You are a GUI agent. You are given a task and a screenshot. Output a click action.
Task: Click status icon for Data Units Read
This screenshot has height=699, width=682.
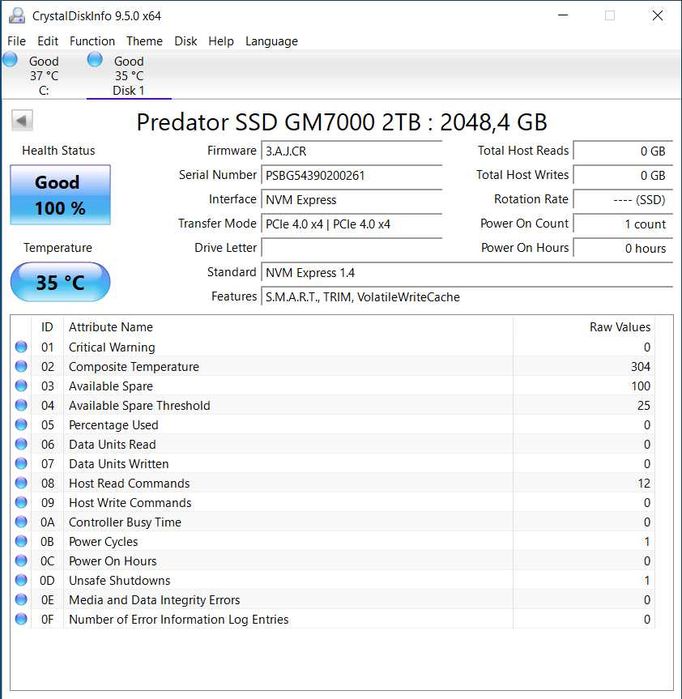click(21, 444)
